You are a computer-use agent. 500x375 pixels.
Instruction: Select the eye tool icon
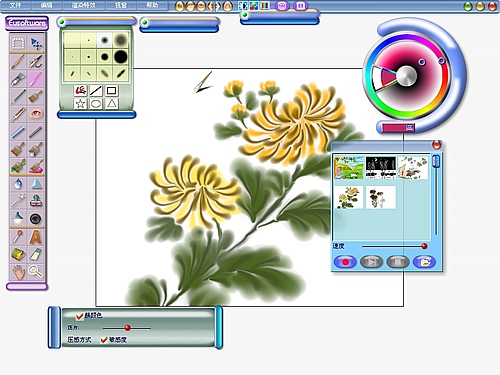coord(36,114)
